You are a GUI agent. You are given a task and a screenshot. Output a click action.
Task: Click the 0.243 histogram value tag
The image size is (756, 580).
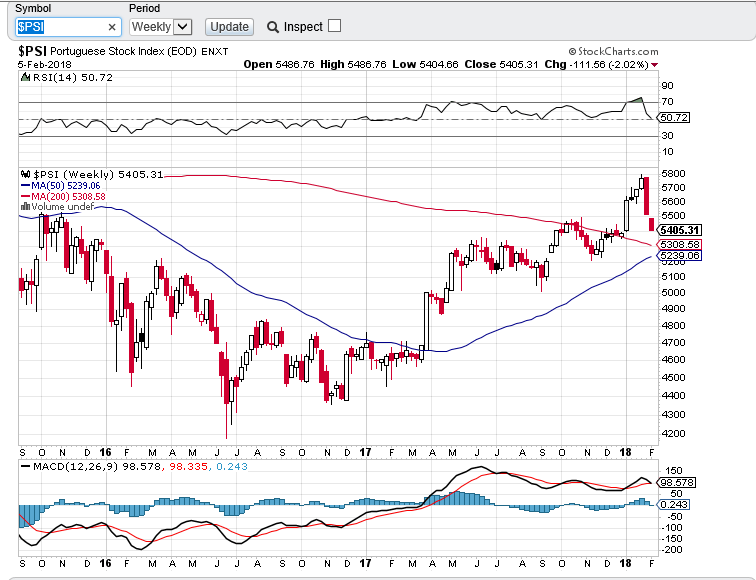pyautogui.click(x=674, y=504)
